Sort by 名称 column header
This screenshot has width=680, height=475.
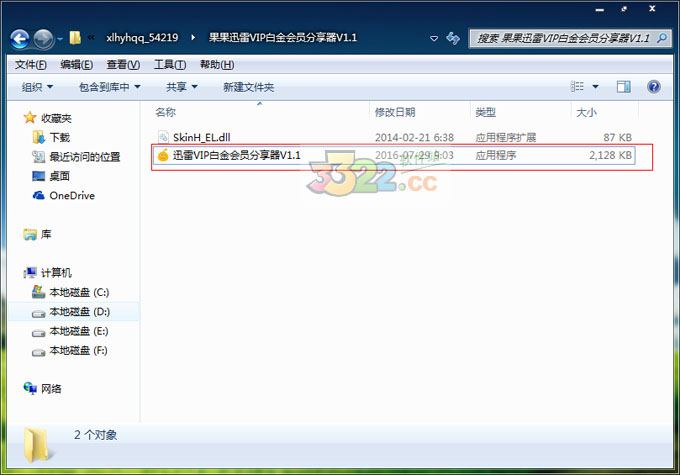tap(166, 112)
